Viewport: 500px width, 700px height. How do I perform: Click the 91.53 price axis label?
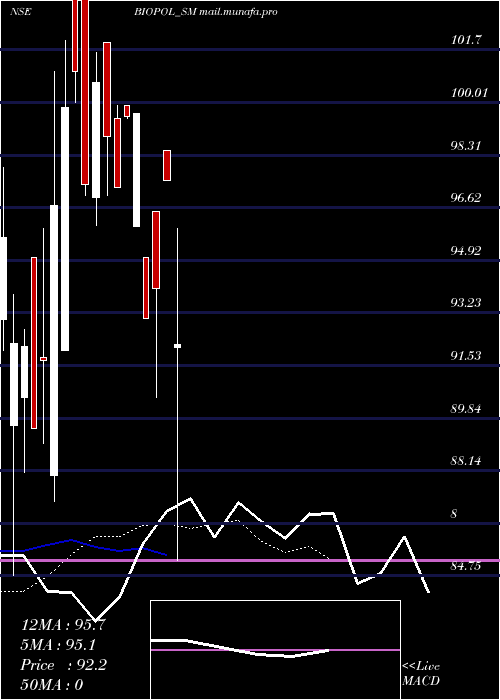point(466,355)
